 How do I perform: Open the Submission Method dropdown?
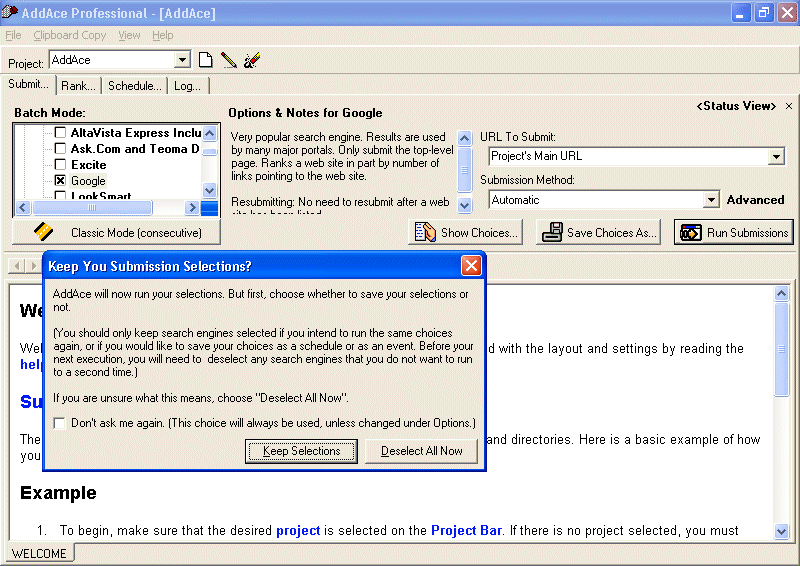[711, 200]
